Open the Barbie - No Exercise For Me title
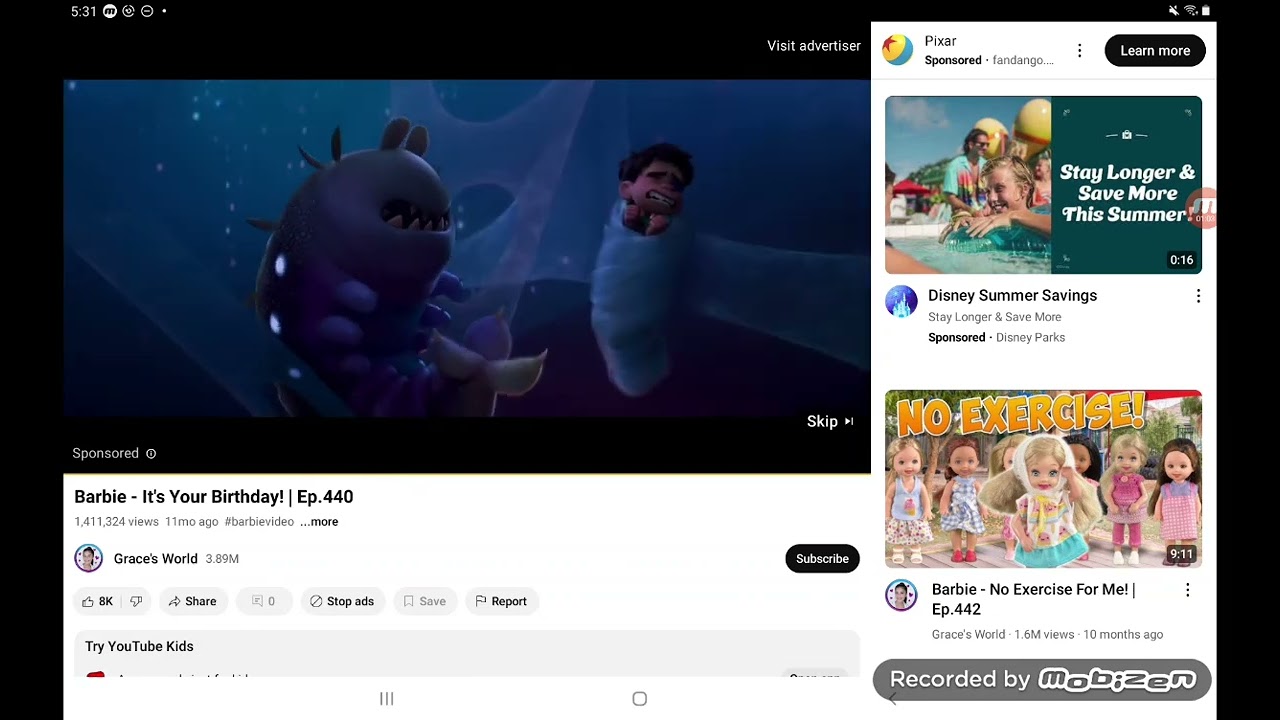The image size is (1280, 720). tap(1034, 599)
